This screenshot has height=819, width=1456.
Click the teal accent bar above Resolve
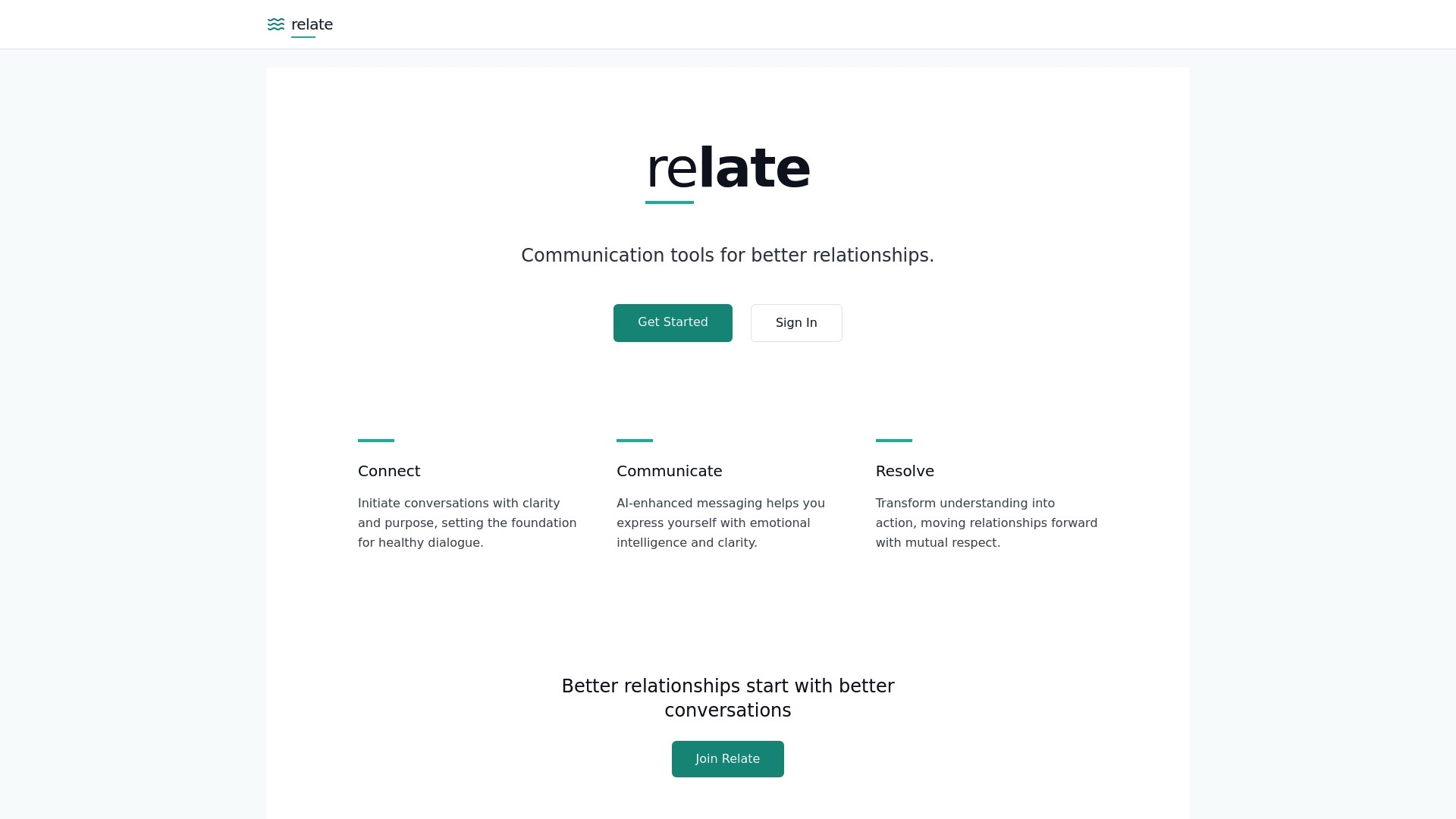894,441
